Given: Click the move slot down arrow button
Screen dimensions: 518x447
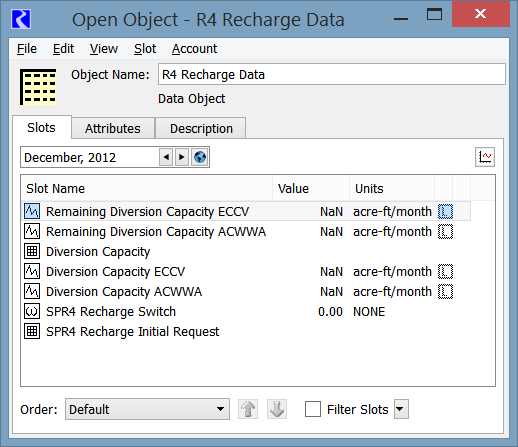Looking at the screenshot, I should 277,409.
